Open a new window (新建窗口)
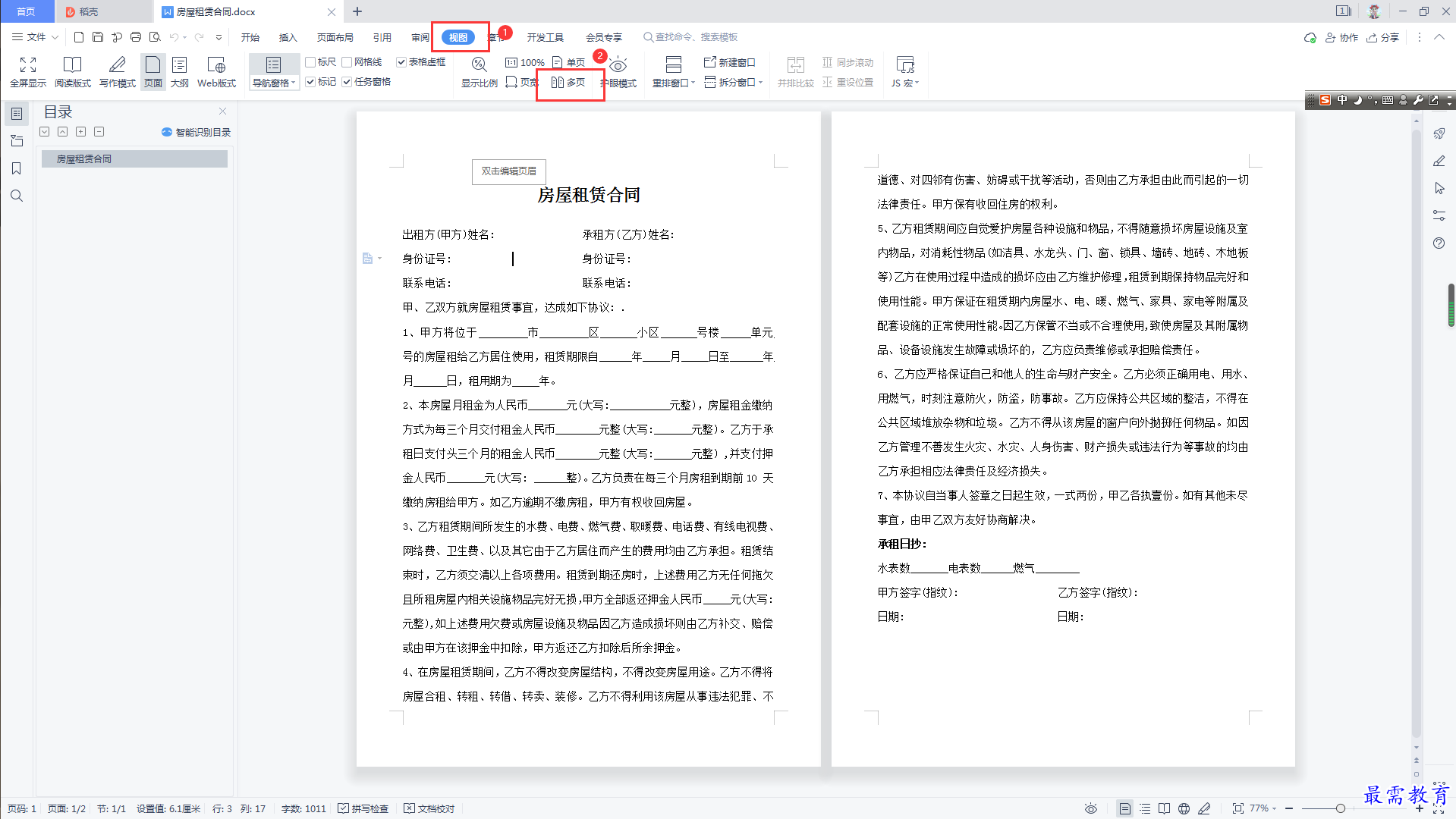Viewport: 1456px width, 819px height. (730, 62)
